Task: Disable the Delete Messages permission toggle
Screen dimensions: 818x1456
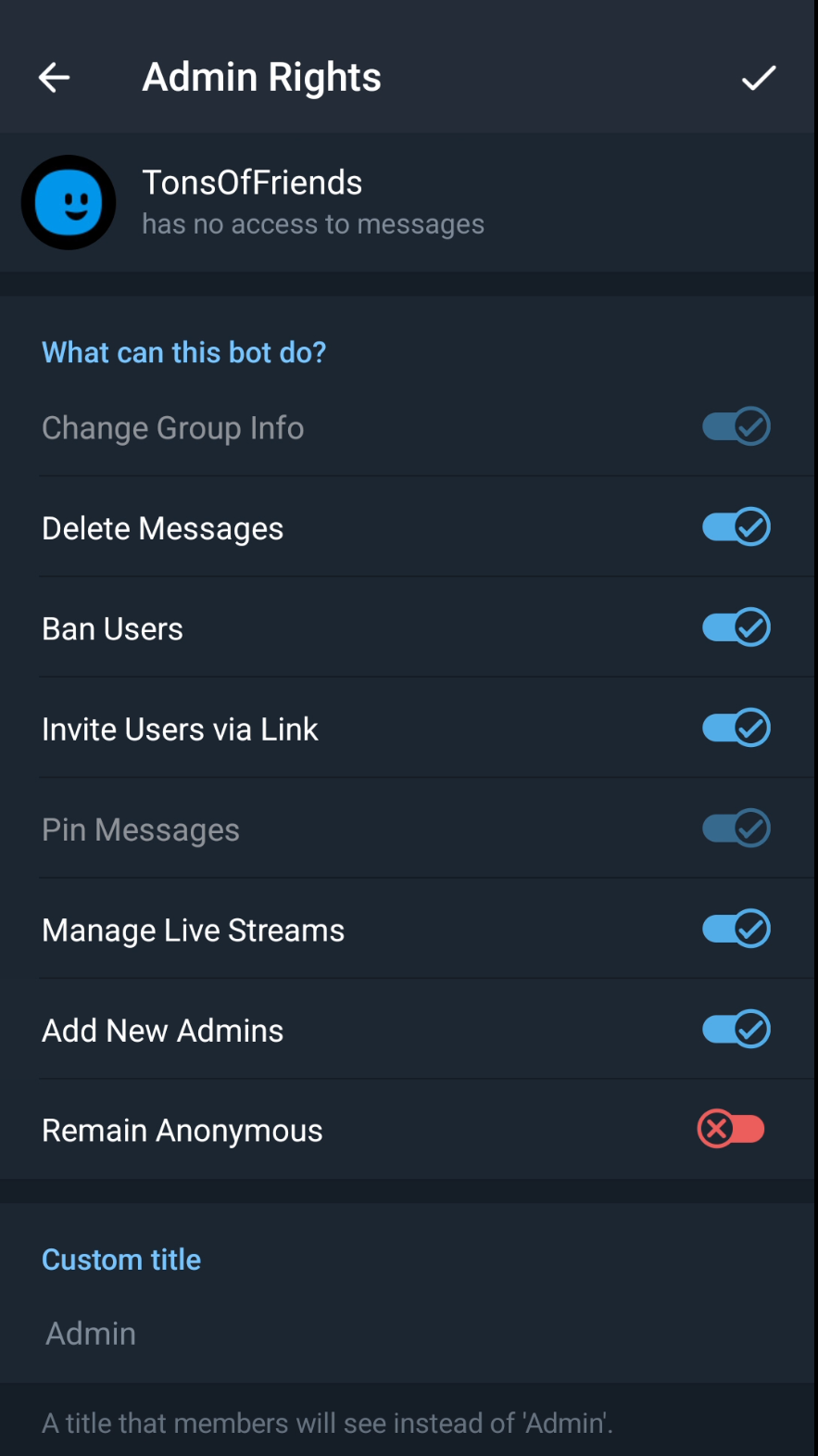Action: pyautogui.click(x=736, y=527)
